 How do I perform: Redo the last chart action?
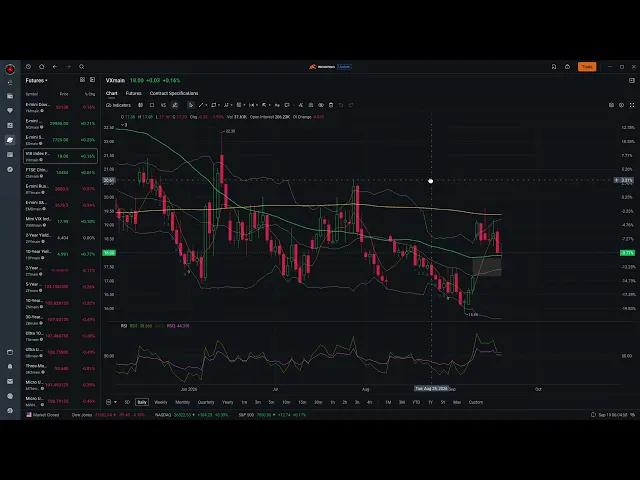click(351, 105)
